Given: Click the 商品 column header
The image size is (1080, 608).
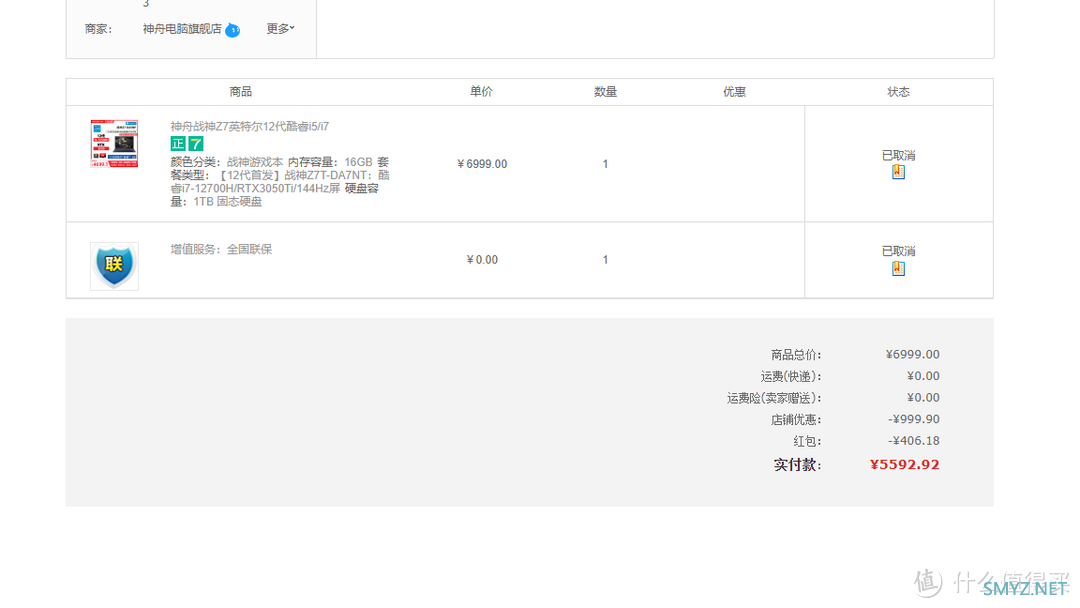Looking at the screenshot, I should click(240, 92).
